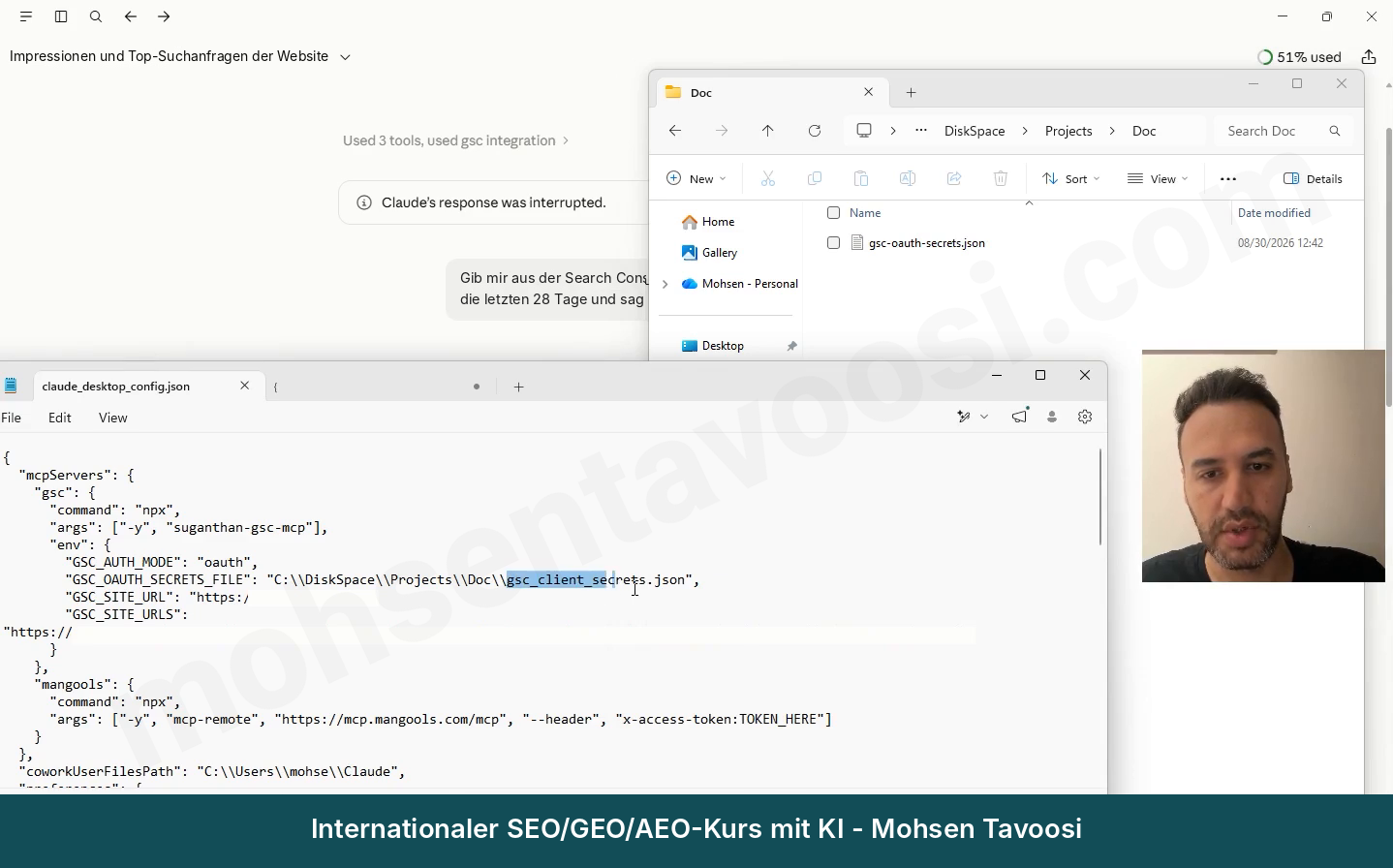
Task: Click the Rename icon in Explorer toolbar
Action: 908,178
